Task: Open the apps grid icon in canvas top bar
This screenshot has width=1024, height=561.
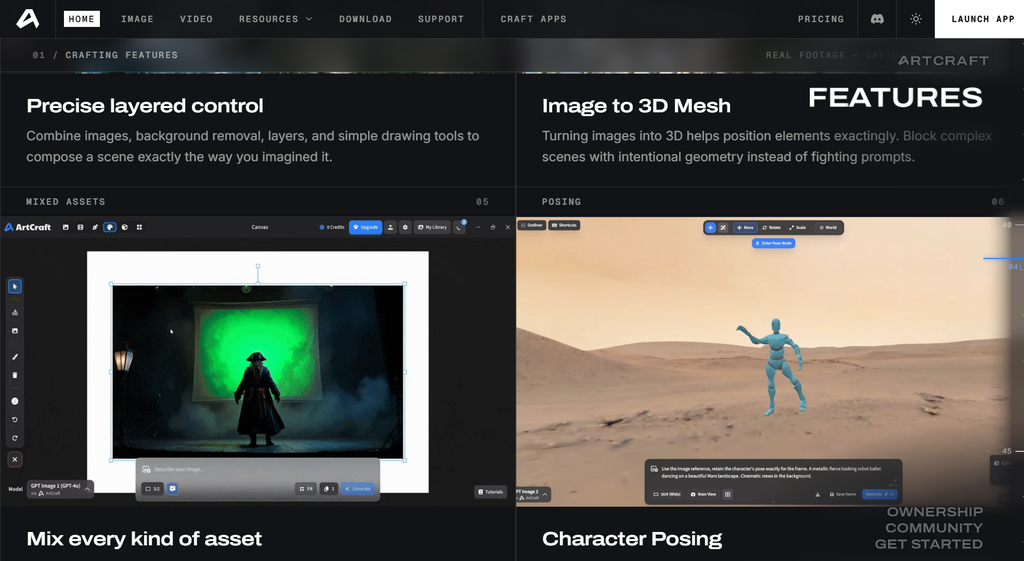Action: pos(139,227)
